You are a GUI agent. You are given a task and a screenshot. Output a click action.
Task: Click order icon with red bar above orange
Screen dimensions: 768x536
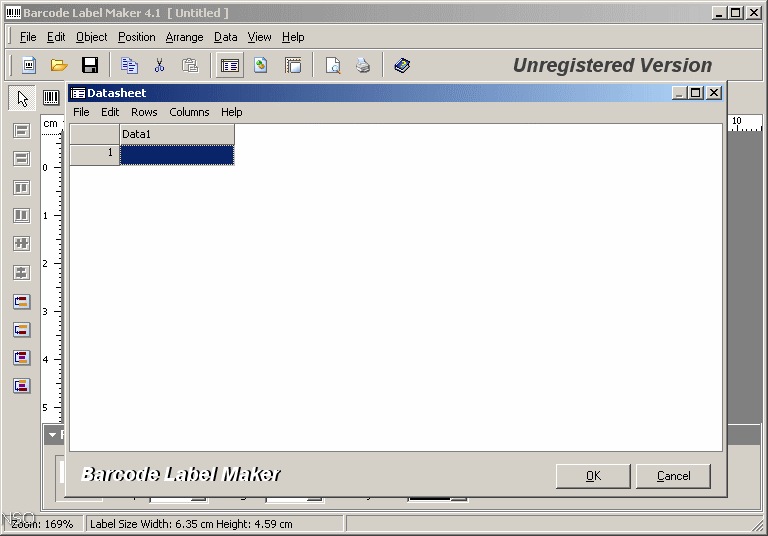[x=22, y=301]
